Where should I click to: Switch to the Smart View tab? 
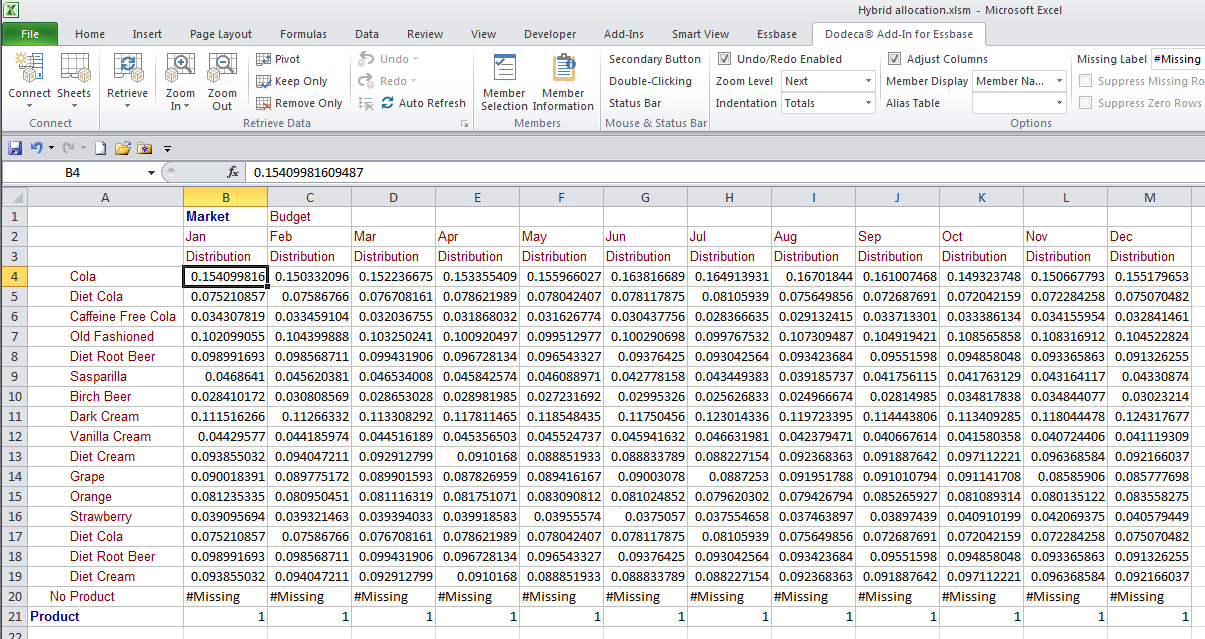click(x=700, y=34)
